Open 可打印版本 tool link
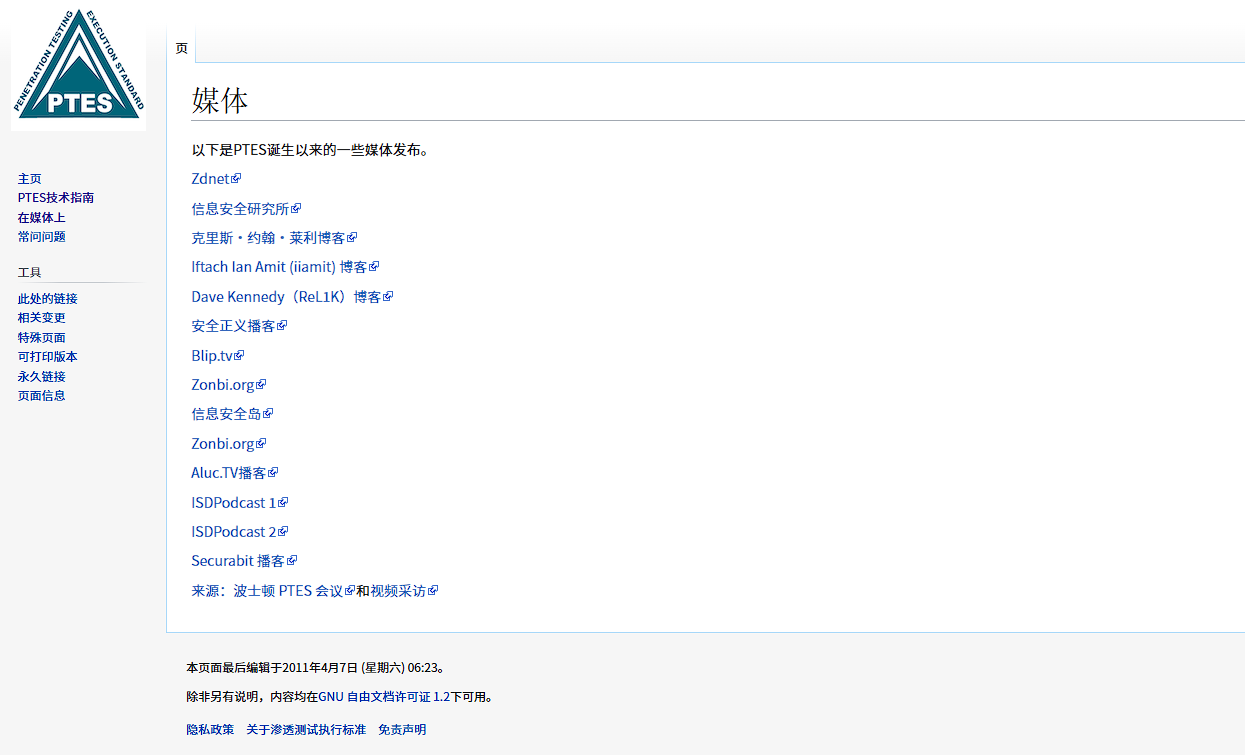This screenshot has height=755, width=1245. [48, 357]
